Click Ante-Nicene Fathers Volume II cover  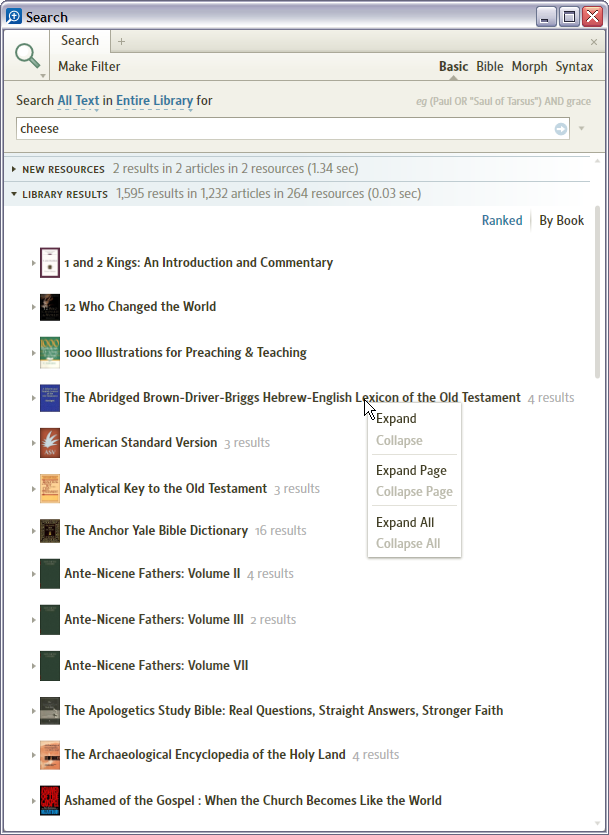tap(50, 574)
